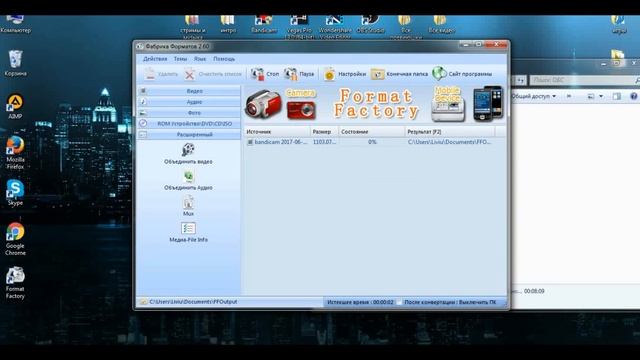The width and height of the screenshot is (640, 360).
Task: Open the Wondershare desktop shortcut
Action: pyautogui.click(x=335, y=27)
